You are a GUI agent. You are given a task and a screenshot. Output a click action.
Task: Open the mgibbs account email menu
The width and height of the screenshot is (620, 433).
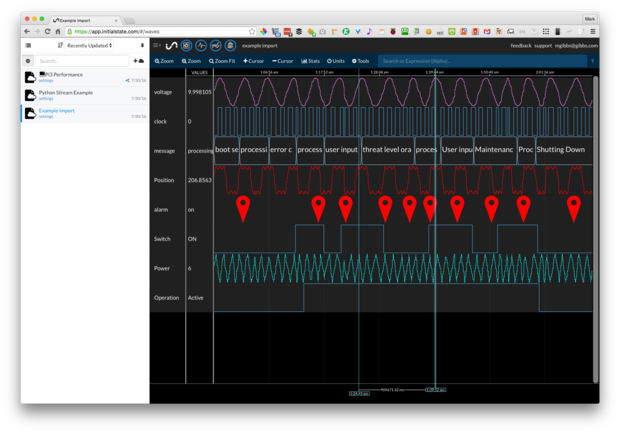576,46
